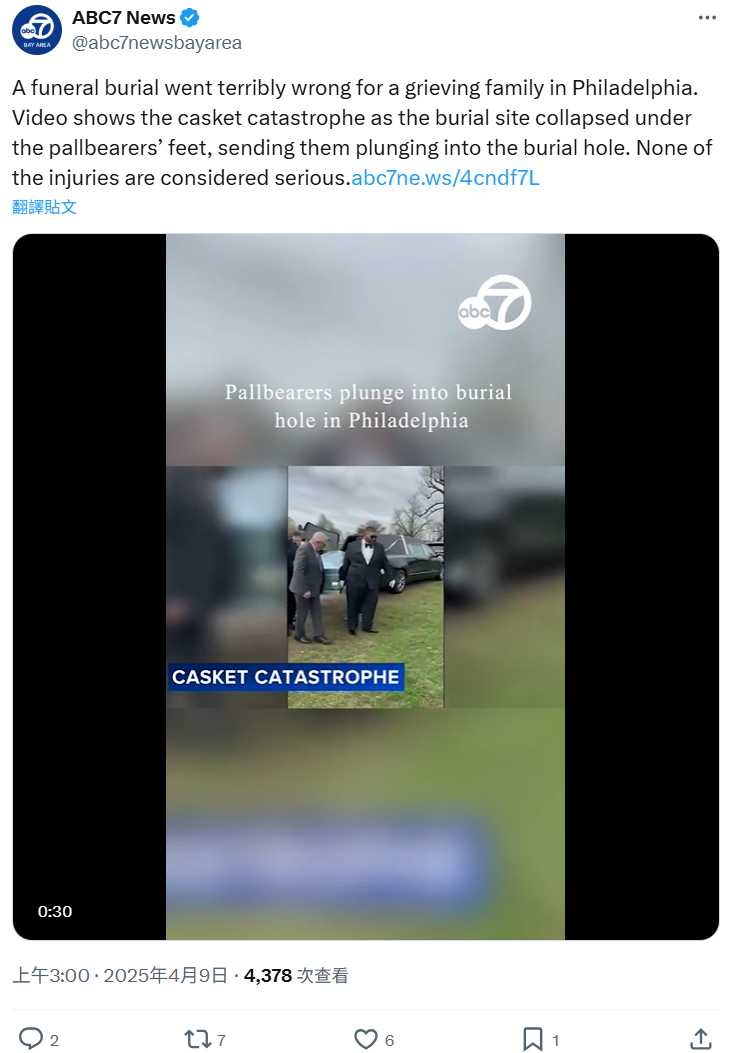Click the pallbearers video thumbnail image
735x1053 pixels.
[365, 587]
